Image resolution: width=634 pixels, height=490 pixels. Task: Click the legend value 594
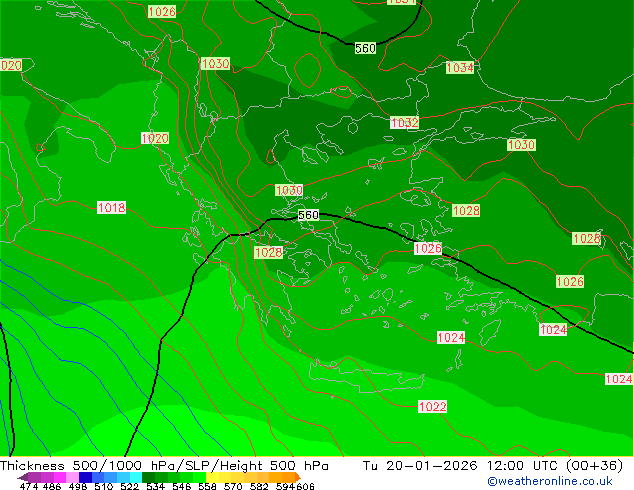285,486
